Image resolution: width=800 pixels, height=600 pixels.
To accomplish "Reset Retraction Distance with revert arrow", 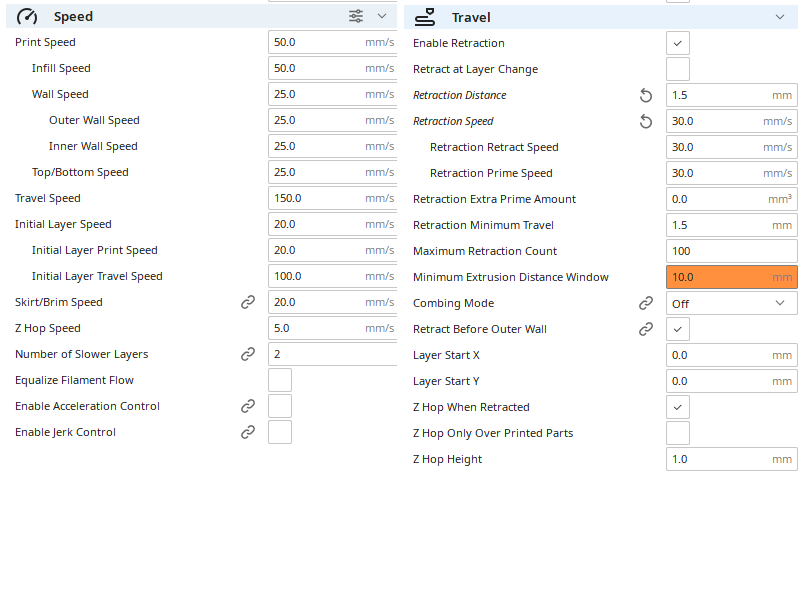I will point(646,95).
